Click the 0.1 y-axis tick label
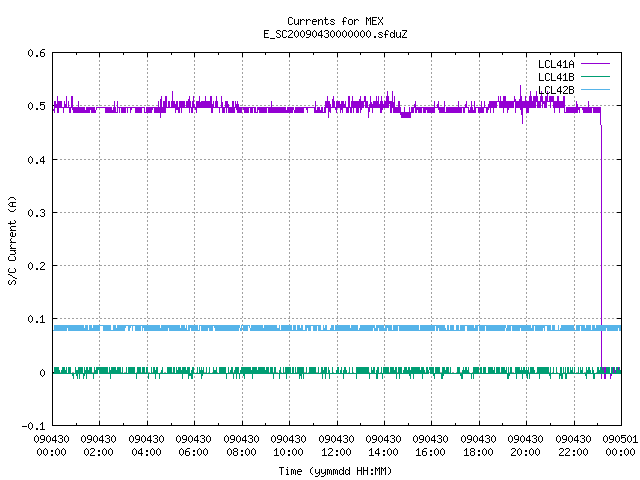This screenshot has height=480, width=640. [36, 319]
